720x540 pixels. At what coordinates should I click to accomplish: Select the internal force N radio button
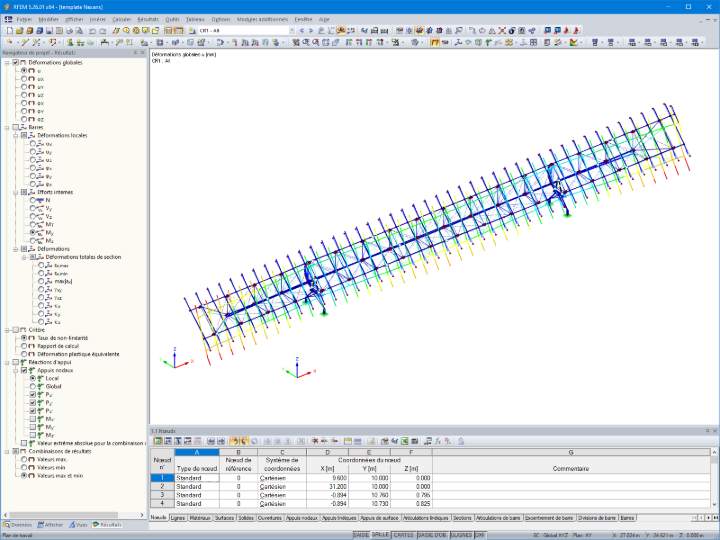[33, 200]
